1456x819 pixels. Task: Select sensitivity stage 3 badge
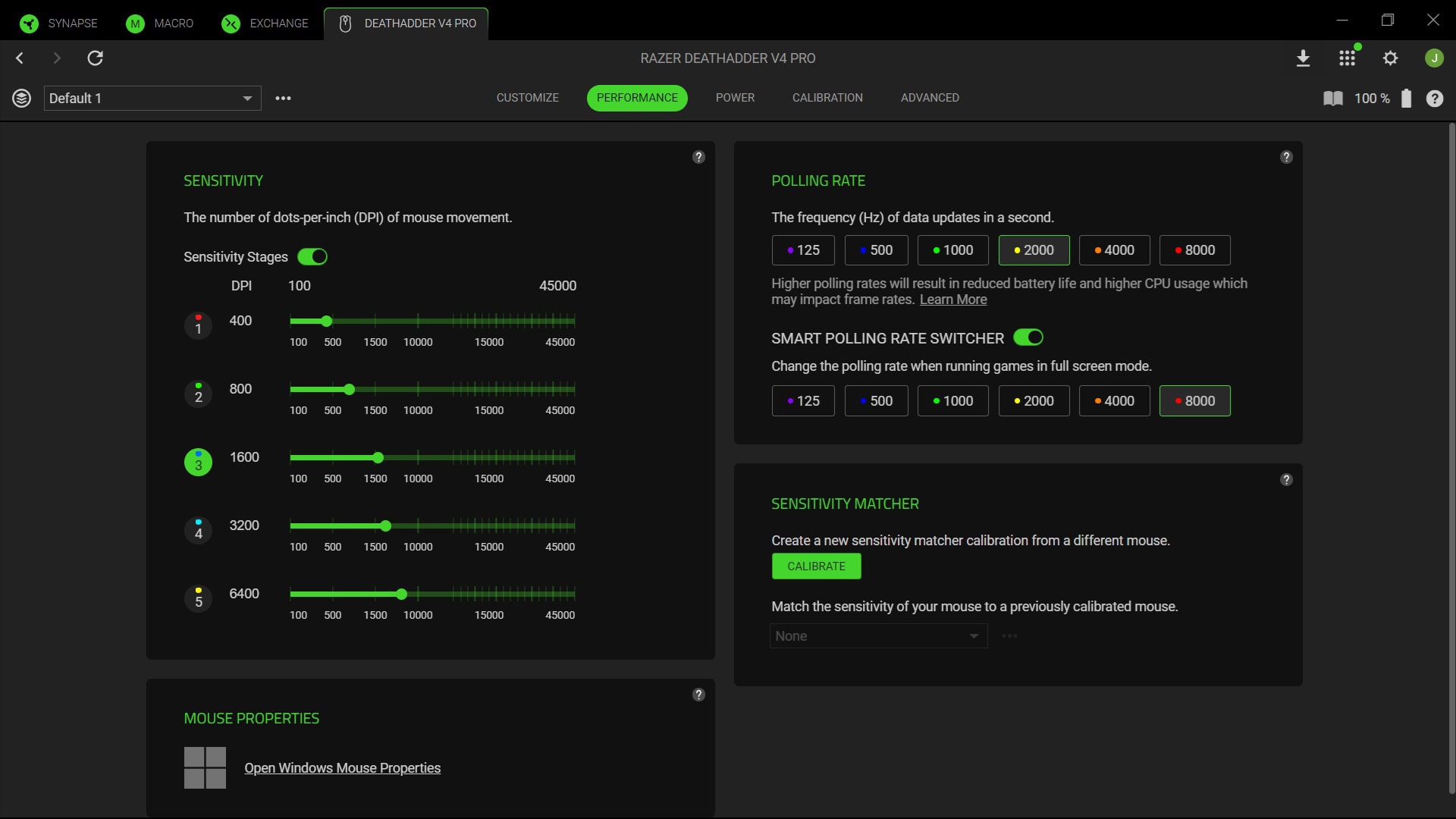click(x=198, y=462)
